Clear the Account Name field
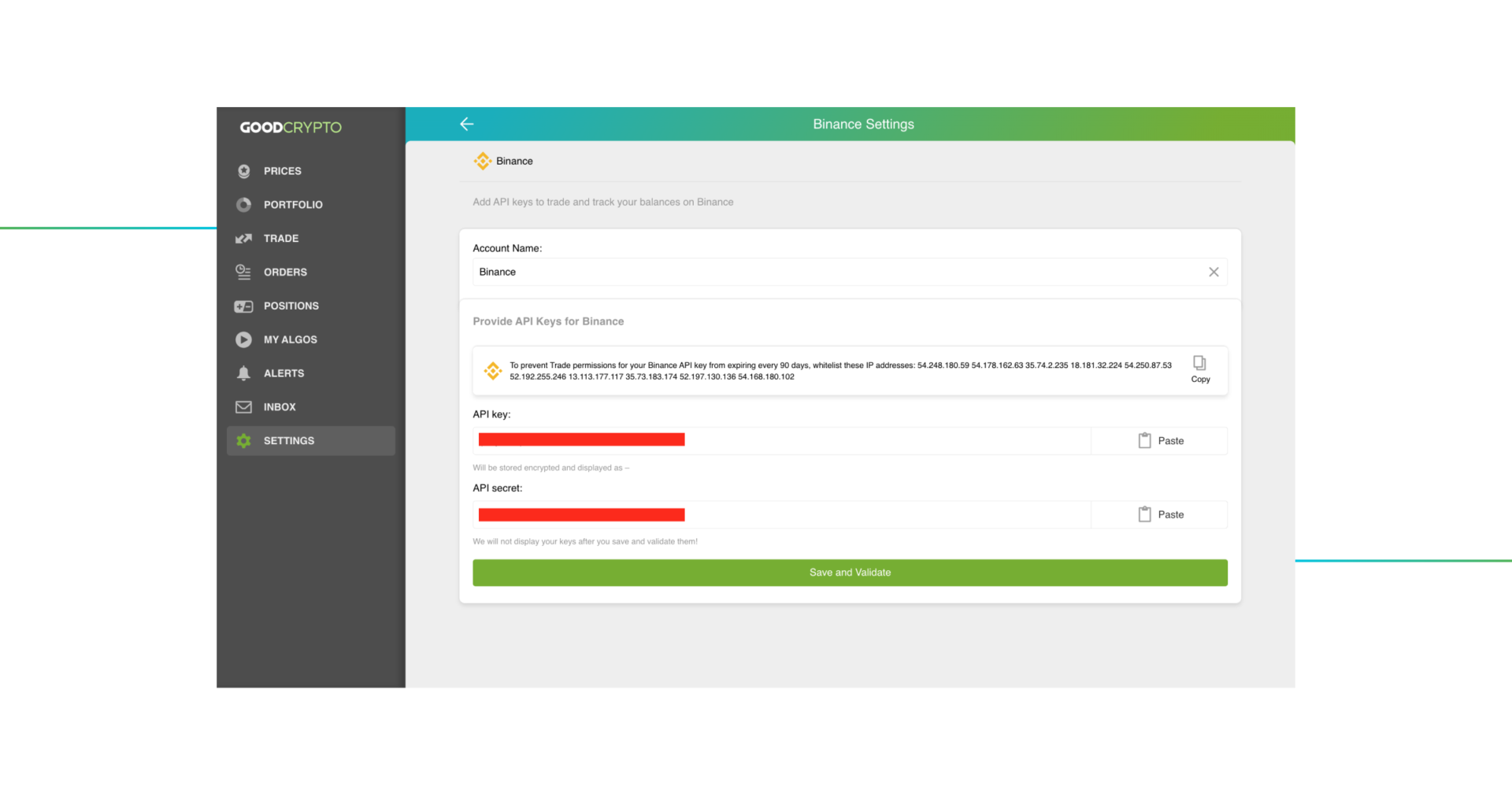 (1214, 272)
